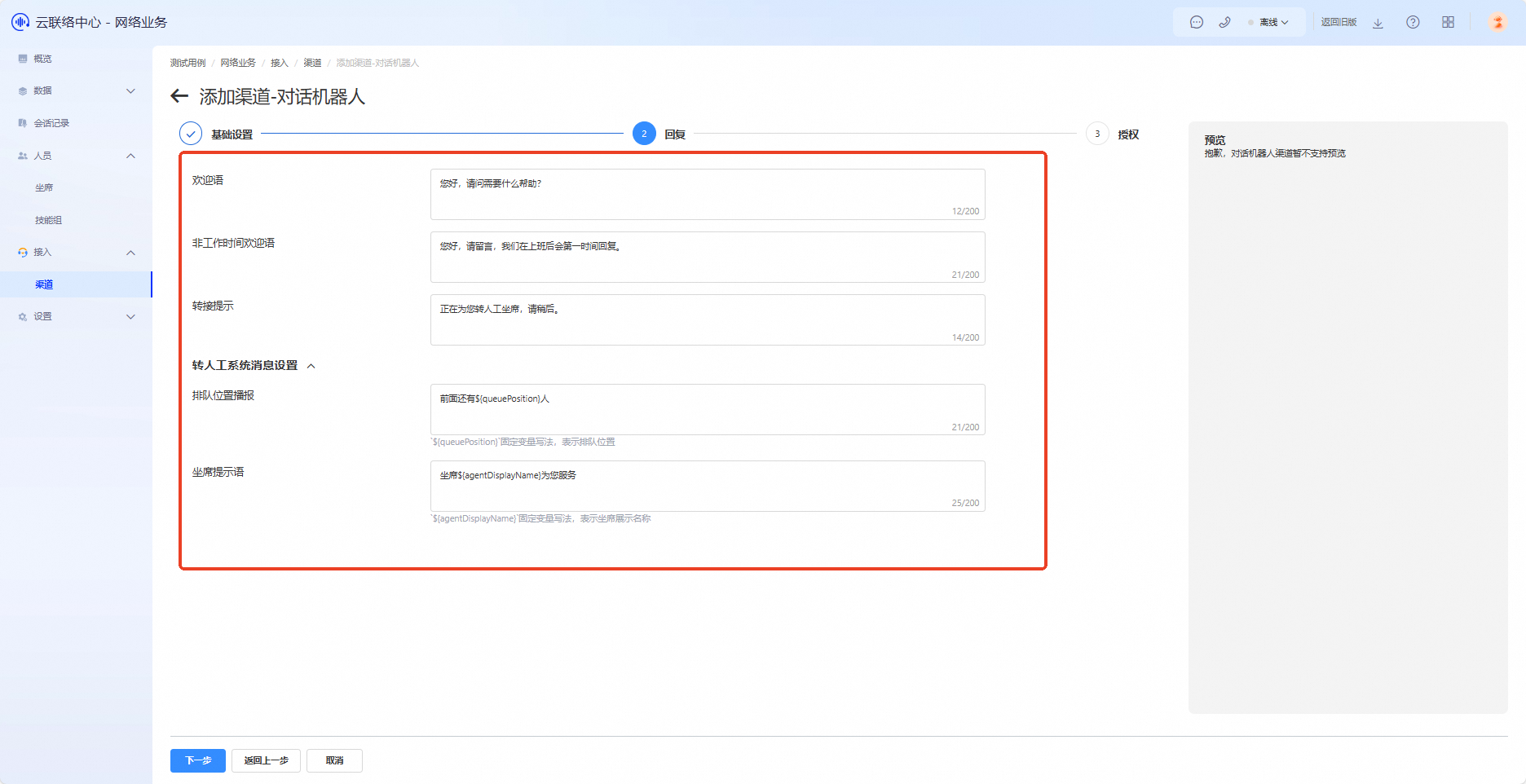This screenshot has width=1526, height=784.
Task: Click the ${agentDisplayName} variable hint text
Action: pyautogui.click(x=540, y=518)
